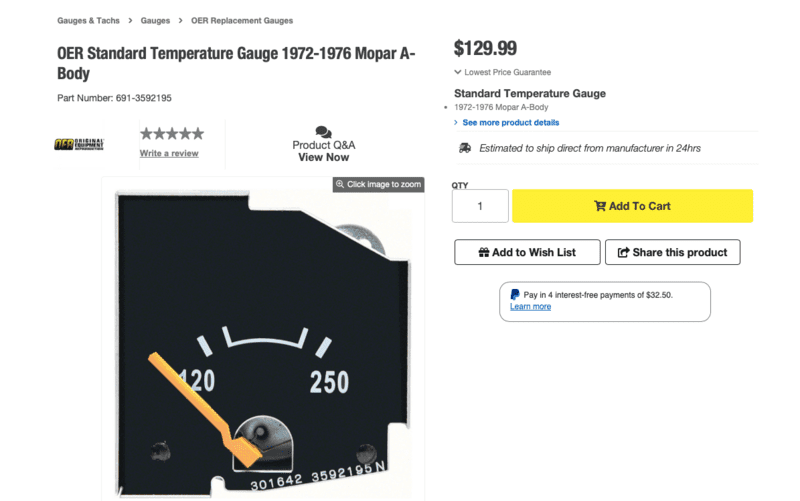Click Share this product button

(x=673, y=252)
